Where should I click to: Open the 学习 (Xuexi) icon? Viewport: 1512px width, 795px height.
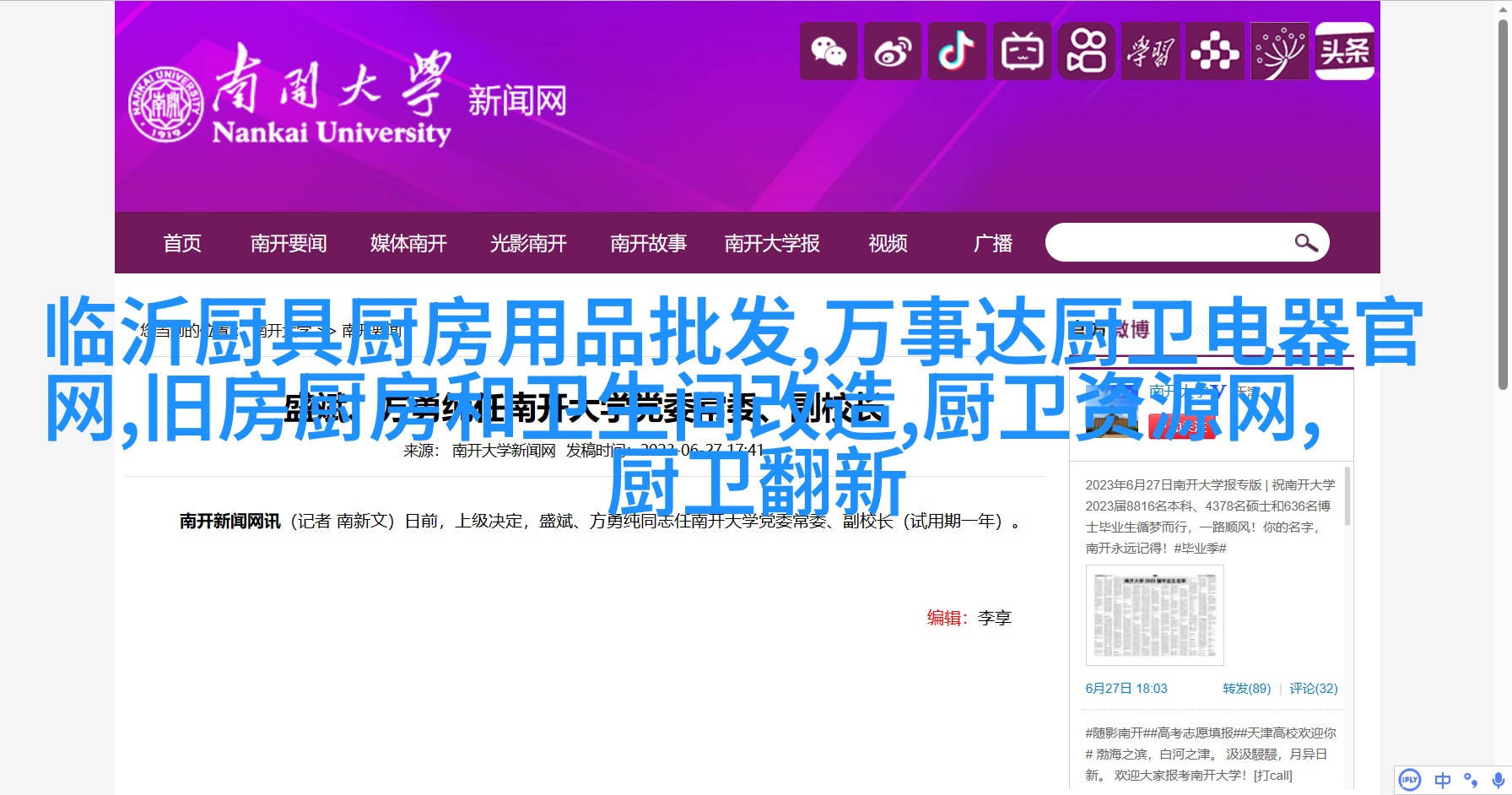click(x=1151, y=51)
